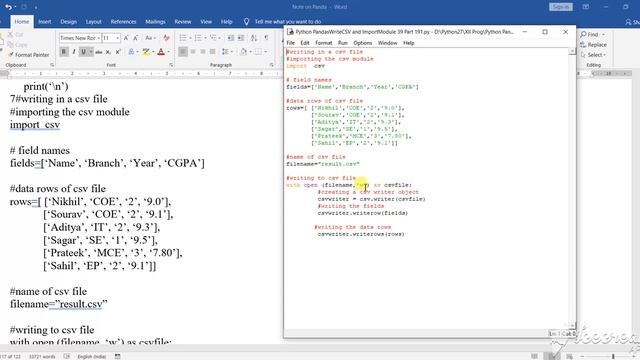Open highlight color dropdown arrow
The width and height of the screenshot is (640, 360).
tap(153, 52)
